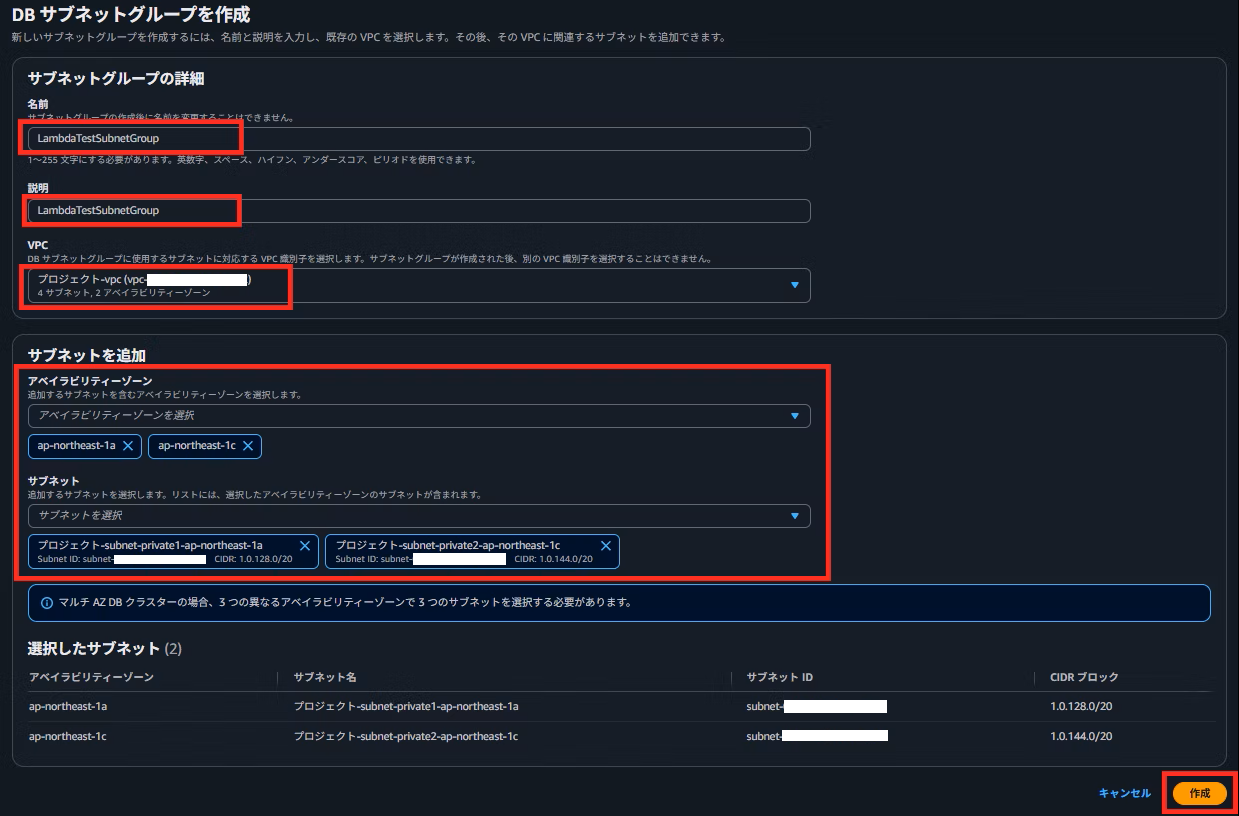Click subnet-private2-ap-northeast-1c name in table
The image size is (1239, 816).
point(406,737)
